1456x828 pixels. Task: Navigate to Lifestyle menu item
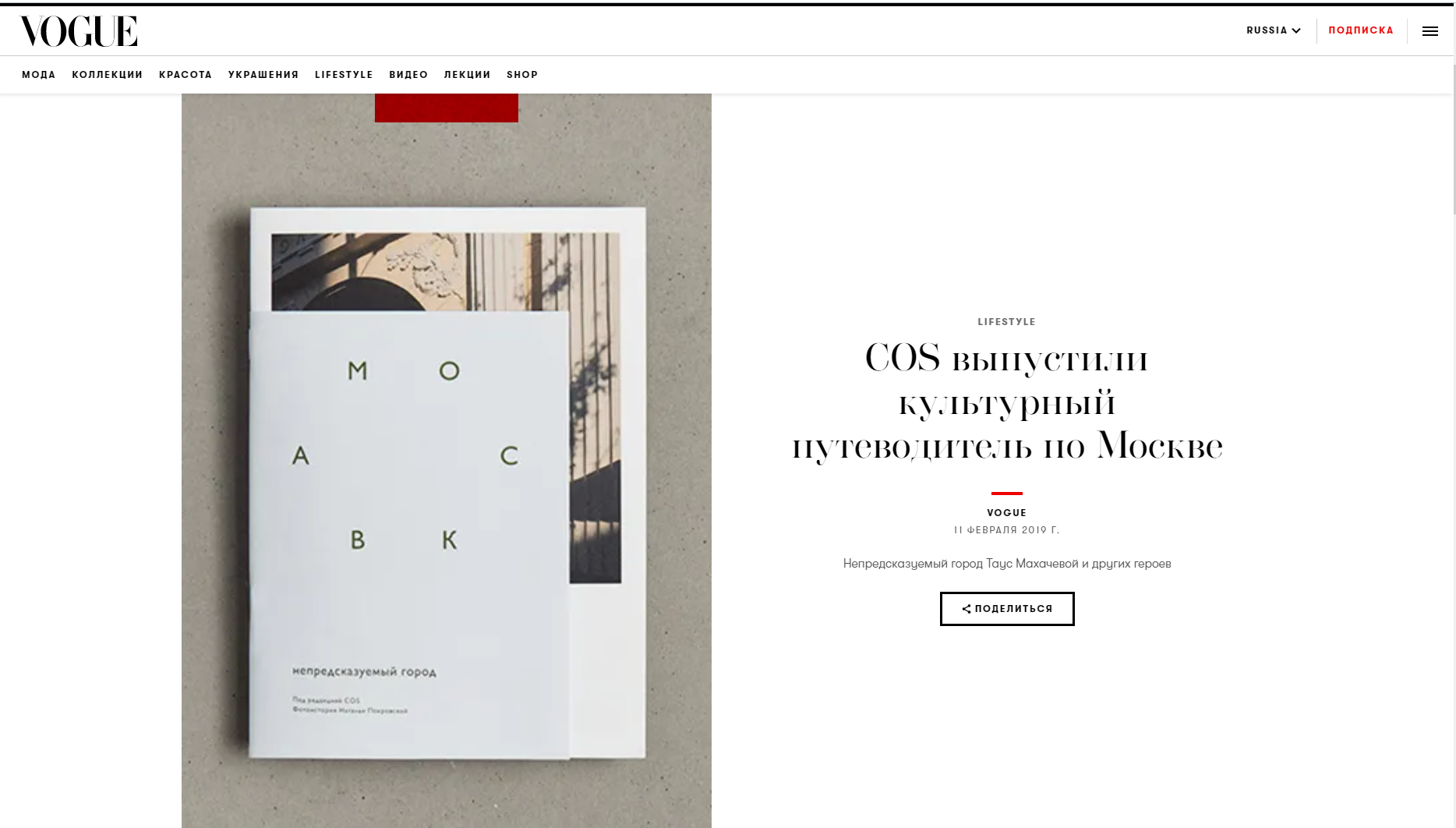click(x=344, y=75)
